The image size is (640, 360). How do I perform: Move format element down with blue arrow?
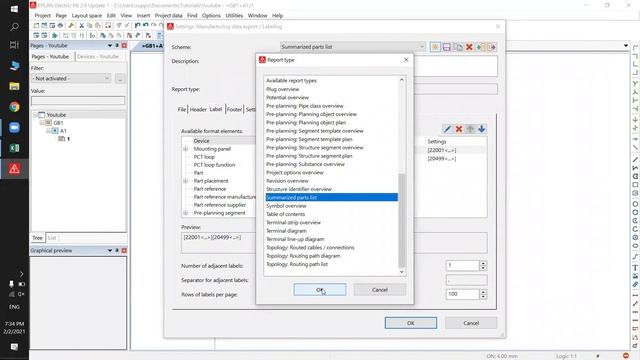(482, 129)
